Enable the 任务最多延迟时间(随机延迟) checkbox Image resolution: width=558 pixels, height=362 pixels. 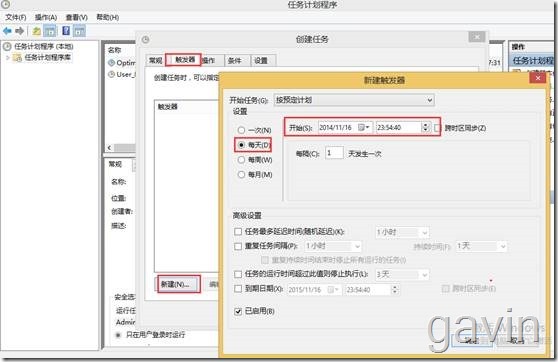(238, 232)
